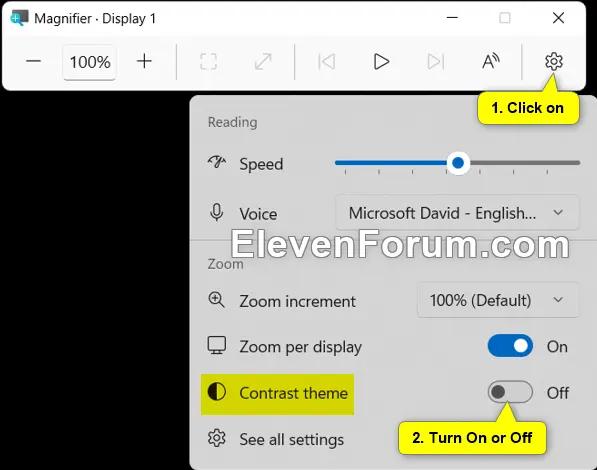The width and height of the screenshot is (597, 470).
Task: Click the read from here icon
Action: tap(491, 61)
